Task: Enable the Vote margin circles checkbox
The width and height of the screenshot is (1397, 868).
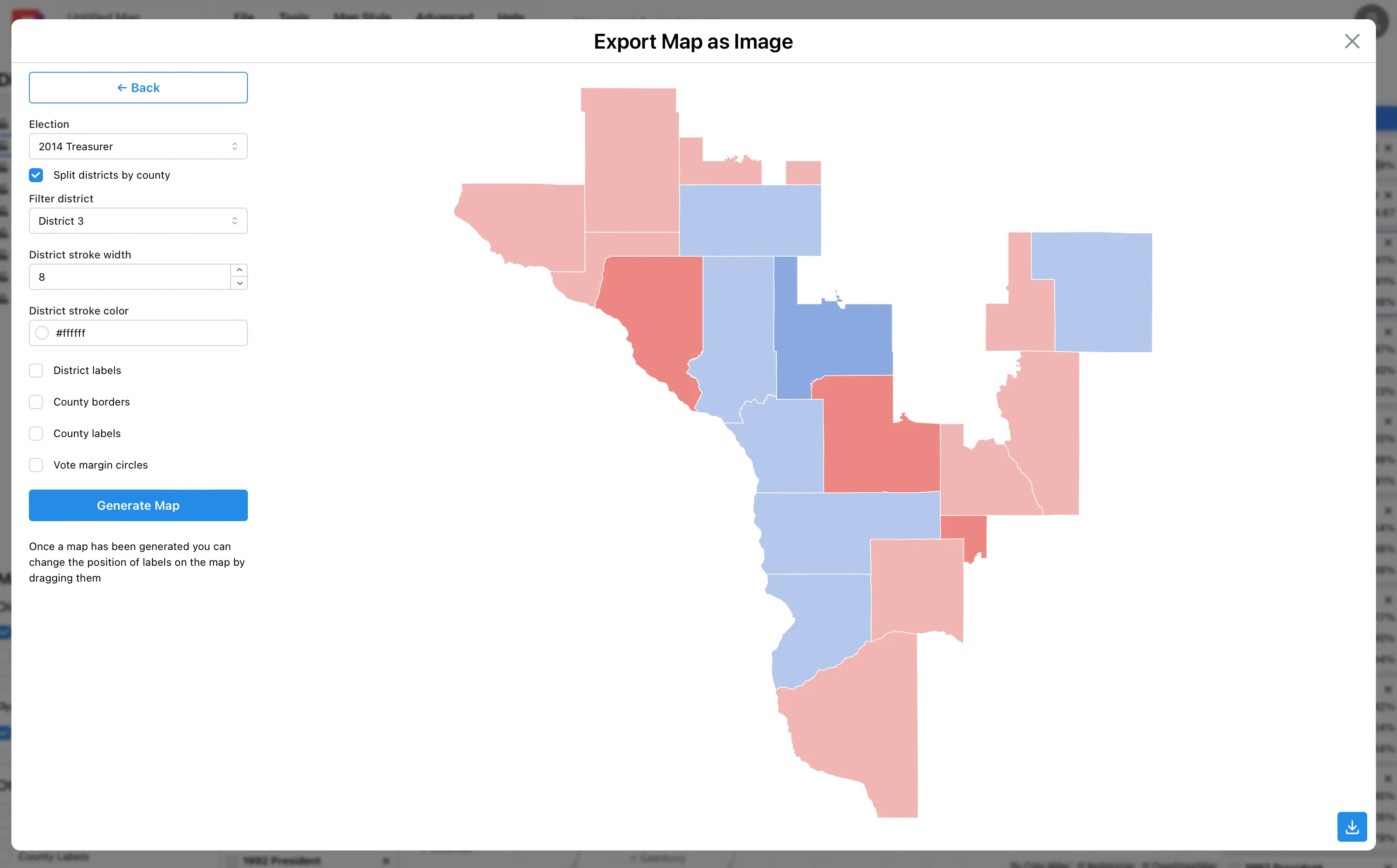Action: point(37,464)
